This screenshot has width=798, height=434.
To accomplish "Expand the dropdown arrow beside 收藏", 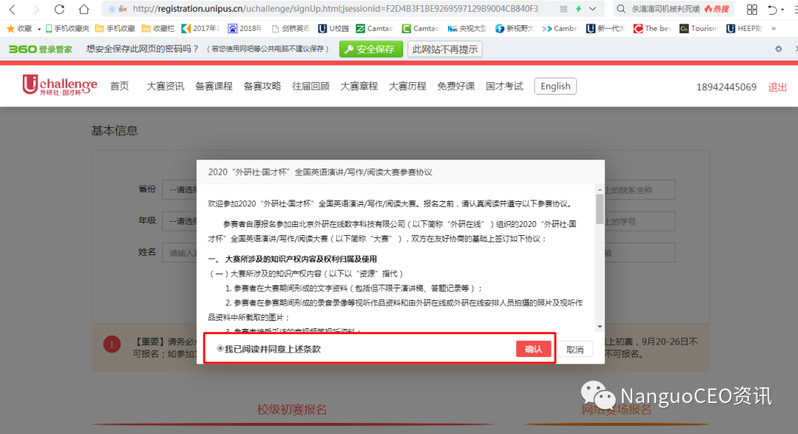I will (39, 29).
